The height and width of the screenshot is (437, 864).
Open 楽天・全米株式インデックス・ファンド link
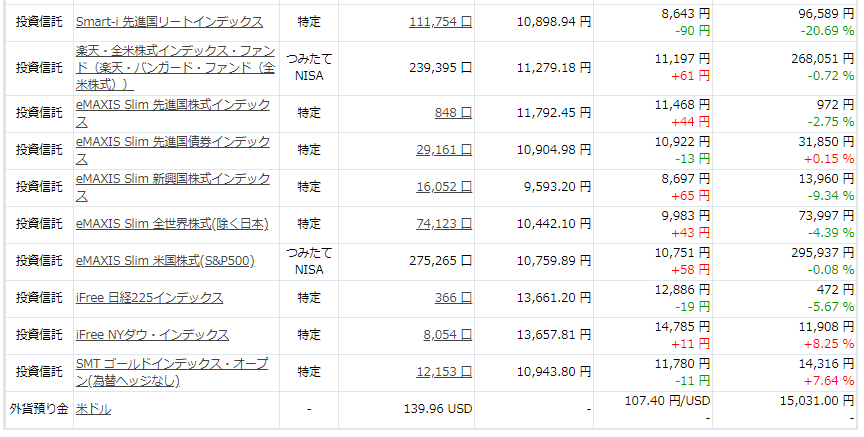(175, 68)
